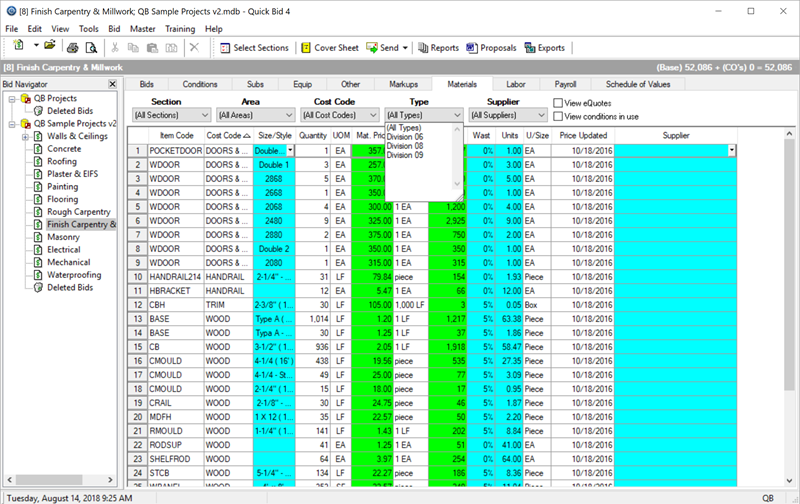Click the Delete X toolbar icon

[x=194, y=47]
